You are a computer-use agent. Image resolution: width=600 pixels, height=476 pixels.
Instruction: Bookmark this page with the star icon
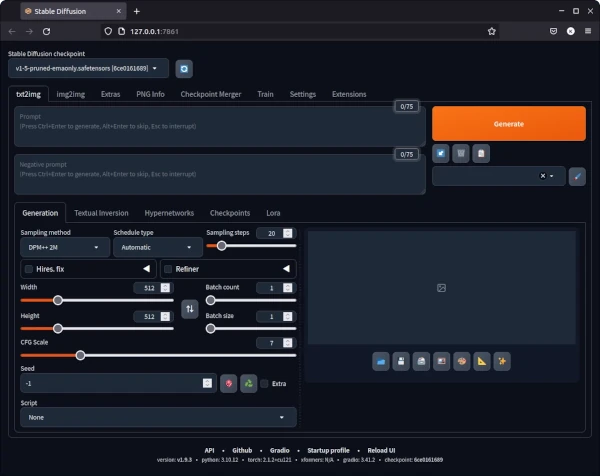[x=492, y=31]
